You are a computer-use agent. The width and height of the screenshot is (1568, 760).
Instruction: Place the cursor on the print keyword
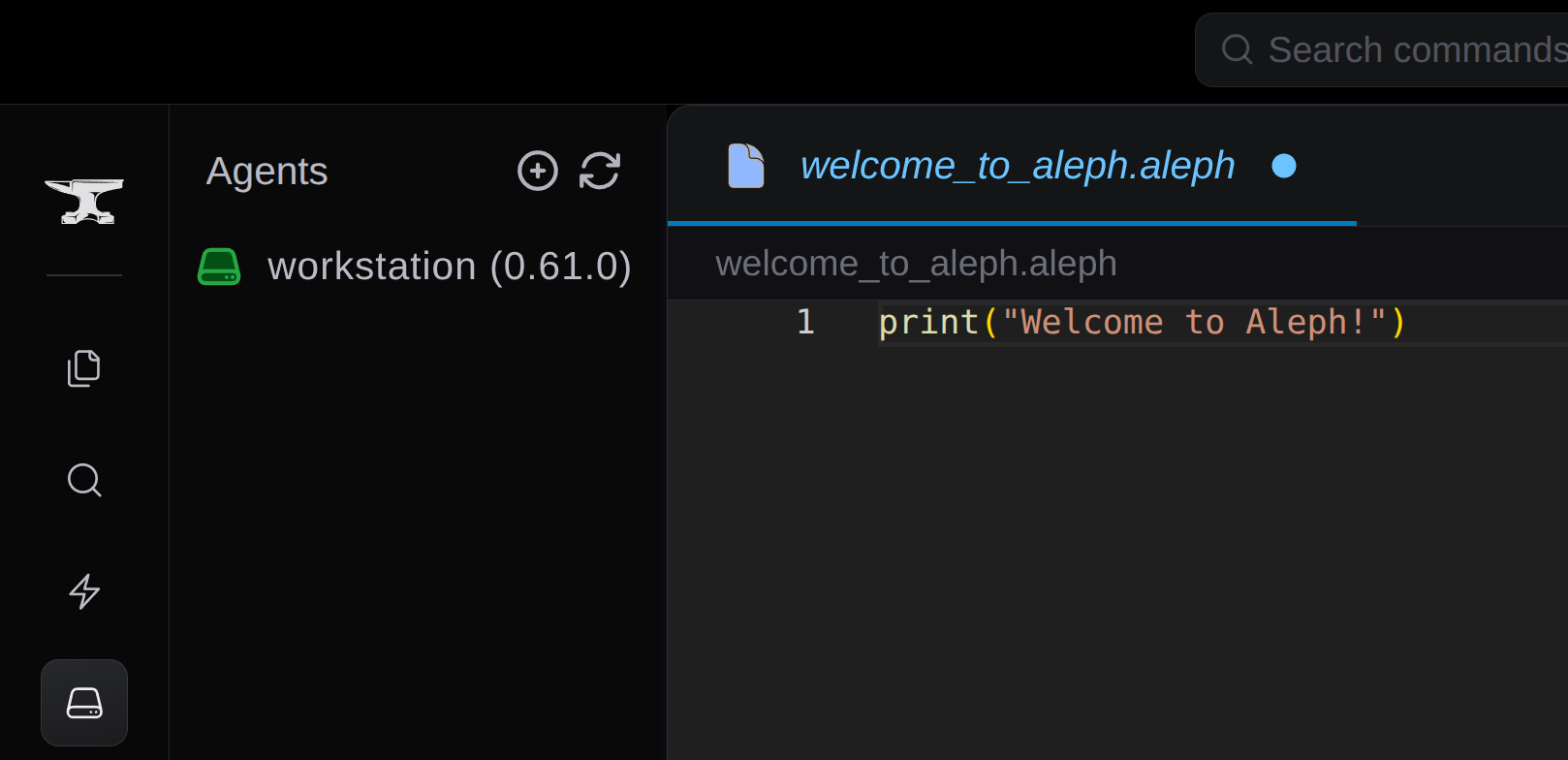[x=927, y=322]
